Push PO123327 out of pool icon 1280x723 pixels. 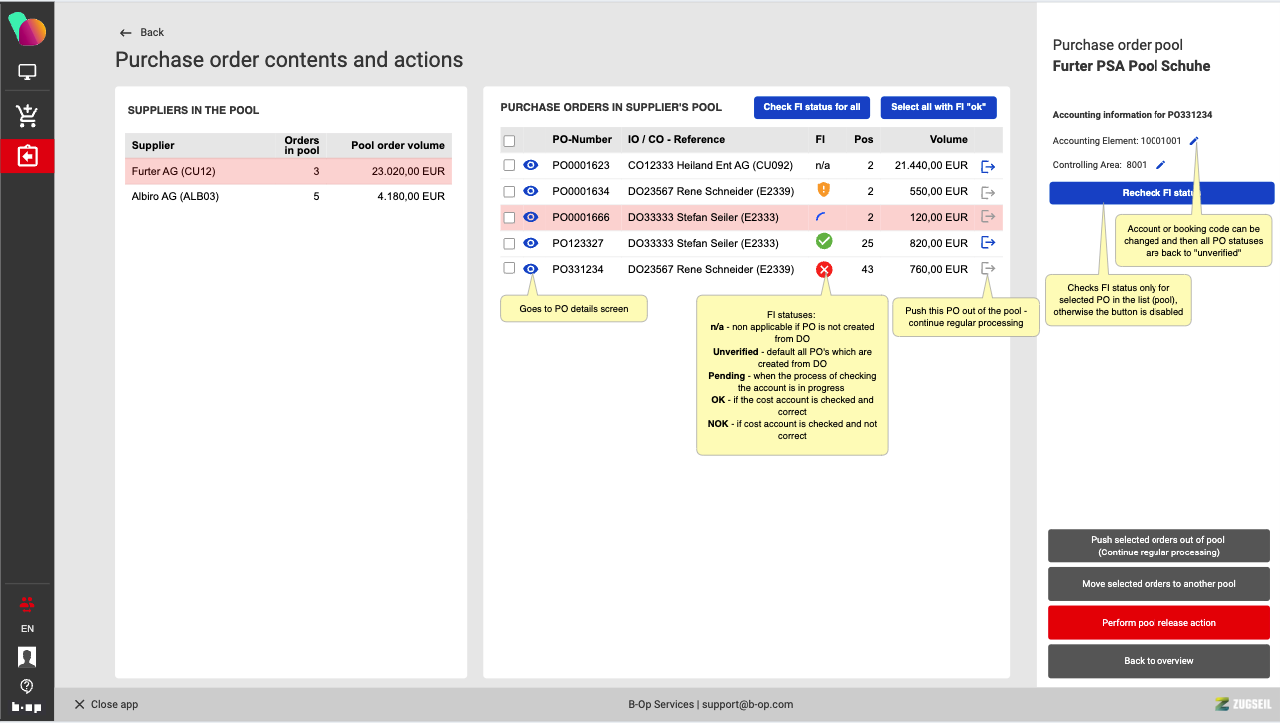[988, 243]
